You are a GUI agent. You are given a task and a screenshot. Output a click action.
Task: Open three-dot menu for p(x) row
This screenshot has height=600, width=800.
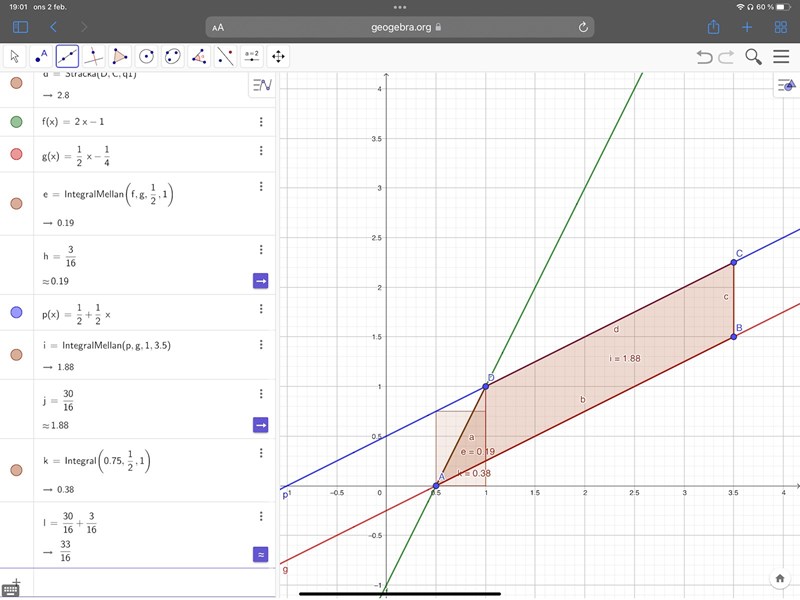click(261, 313)
